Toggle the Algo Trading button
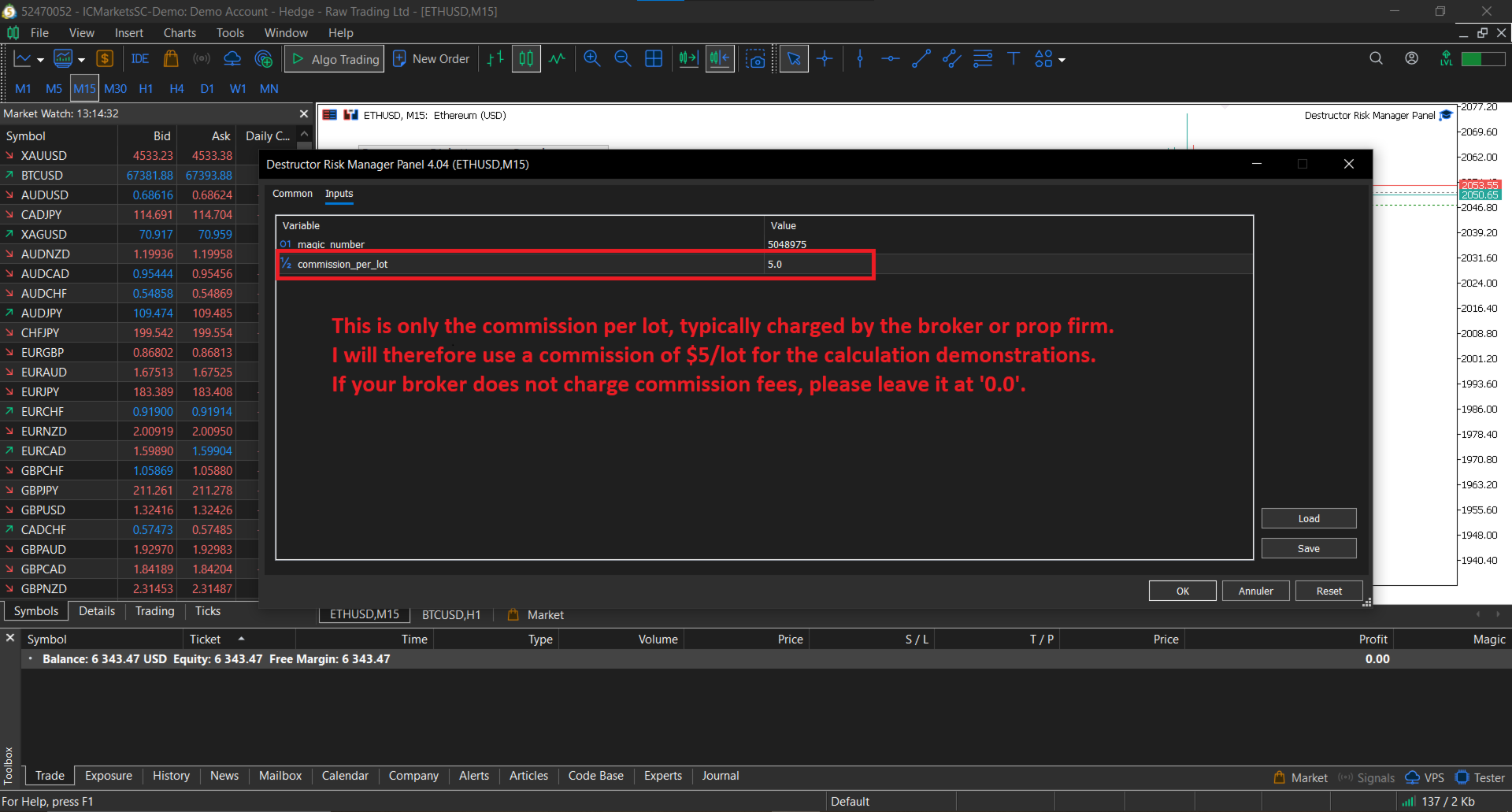Image resolution: width=1512 pixels, height=812 pixels. pyautogui.click(x=335, y=59)
